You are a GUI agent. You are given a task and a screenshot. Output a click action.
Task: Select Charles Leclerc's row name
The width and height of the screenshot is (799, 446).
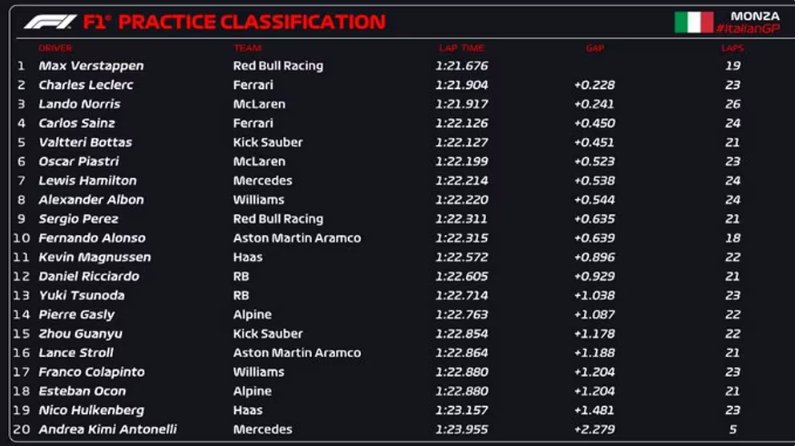pos(86,85)
